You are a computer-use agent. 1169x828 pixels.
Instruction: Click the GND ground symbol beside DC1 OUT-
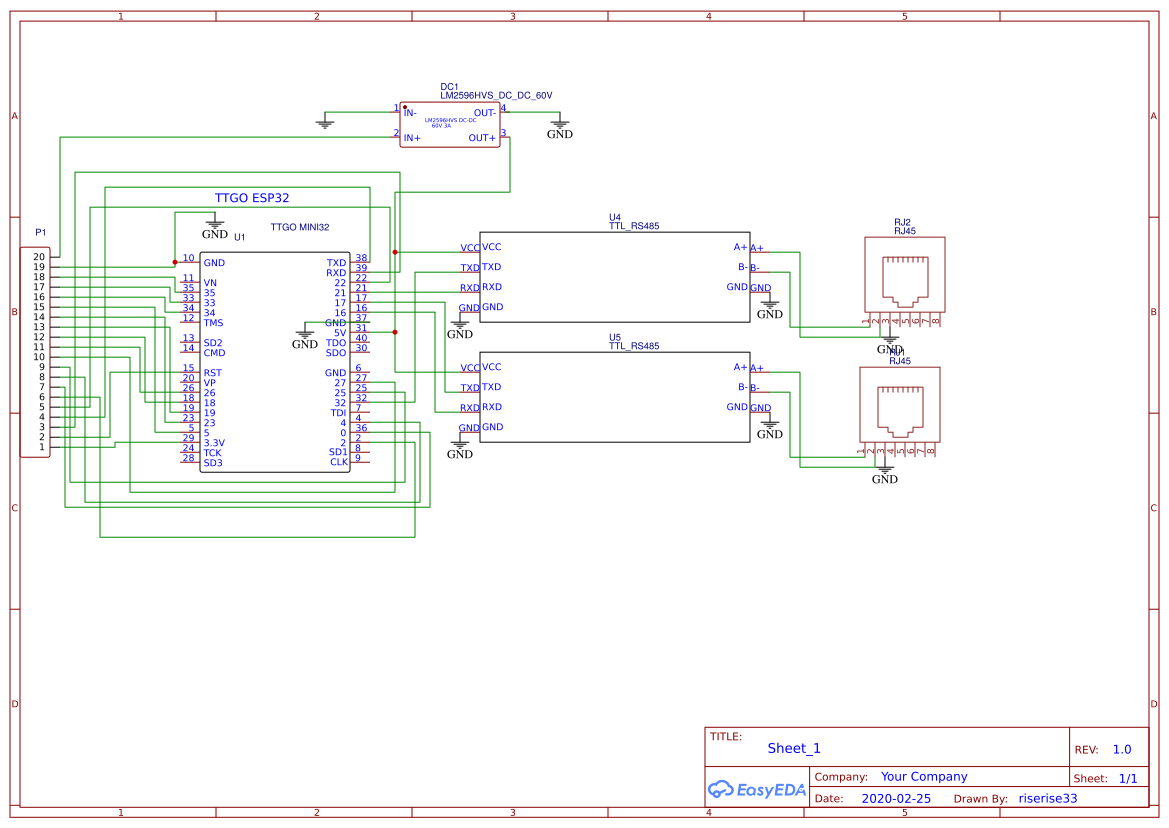click(x=559, y=123)
